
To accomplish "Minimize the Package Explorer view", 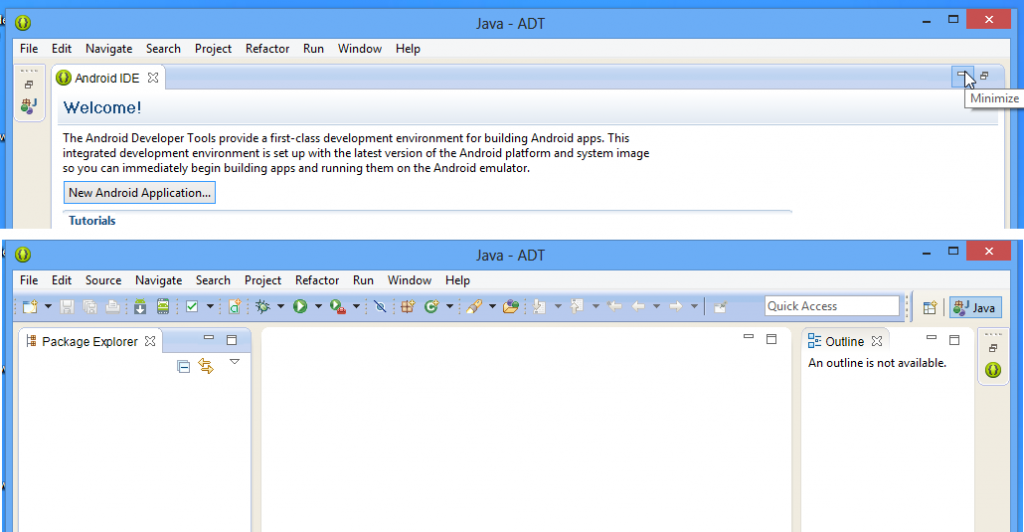I will coord(209,338).
